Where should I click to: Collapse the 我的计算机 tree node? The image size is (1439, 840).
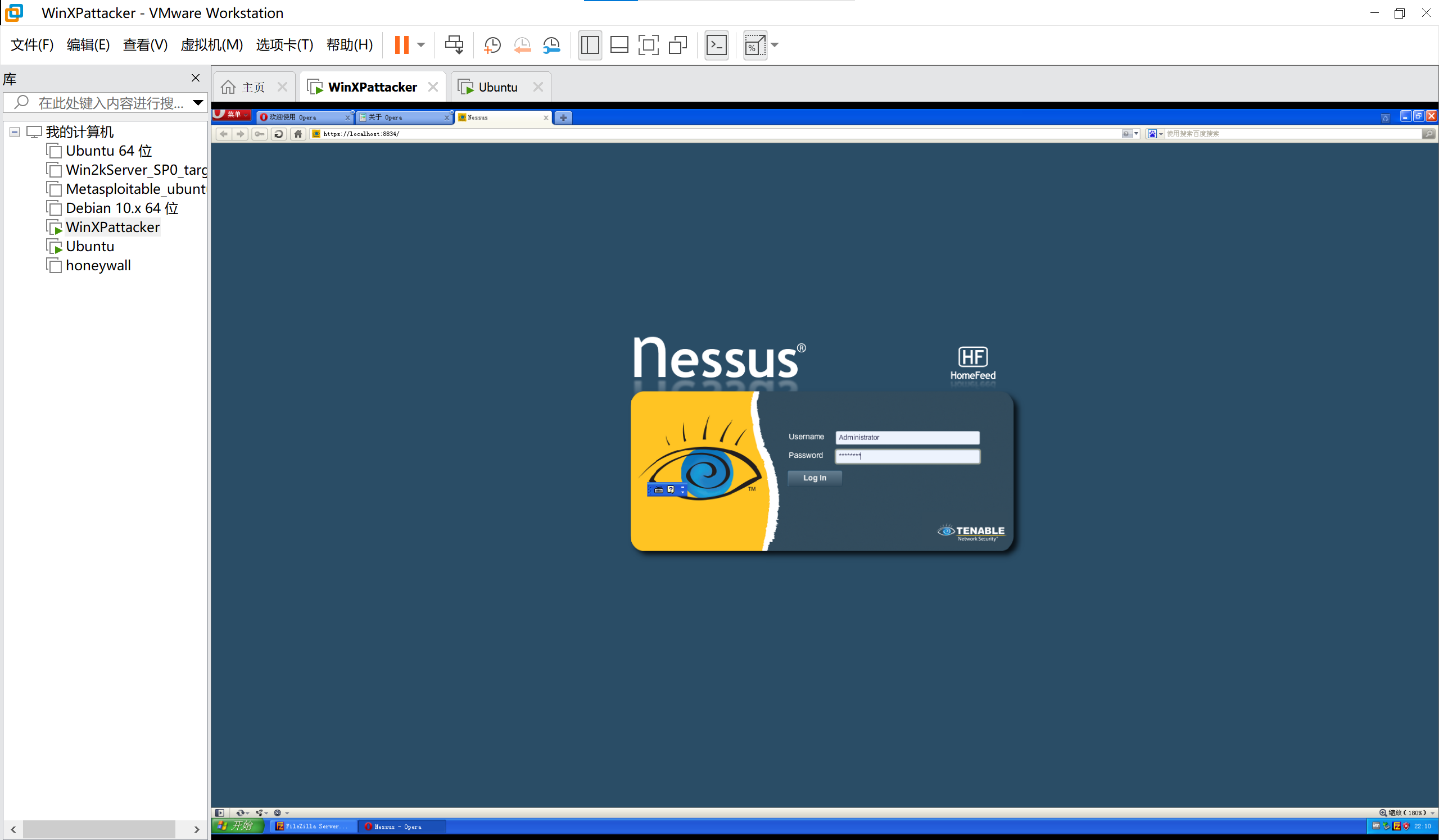(x=15, y=132)
